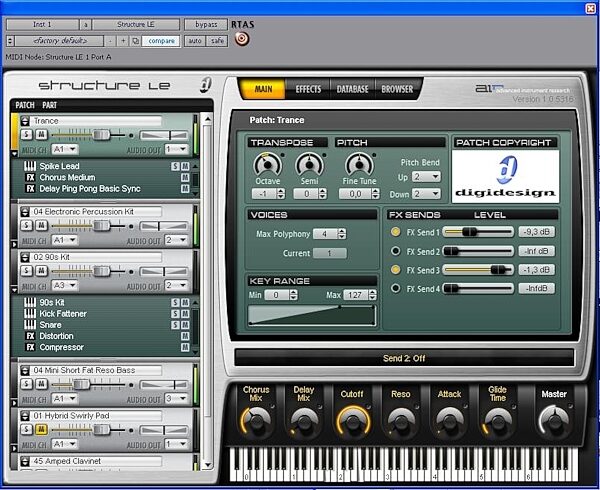Switch to the EFFECTS tab
This screenshot has width=600, height=490.
(x=308, y=89)
